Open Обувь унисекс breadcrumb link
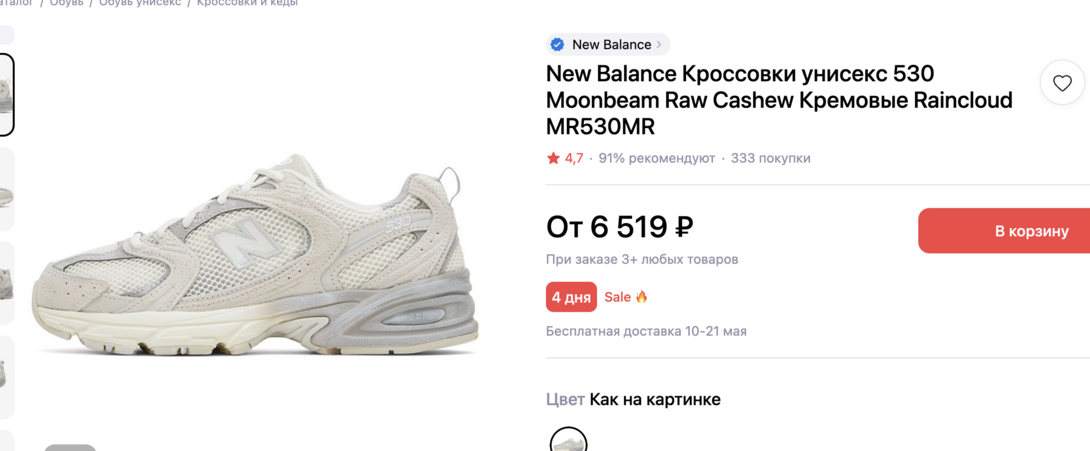 (x=140, y=3)
